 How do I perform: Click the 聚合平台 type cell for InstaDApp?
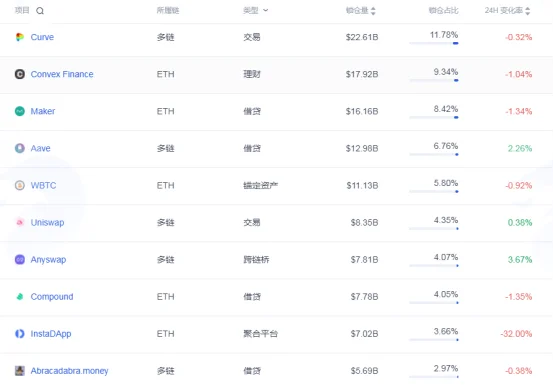click(x=260, y=334)
